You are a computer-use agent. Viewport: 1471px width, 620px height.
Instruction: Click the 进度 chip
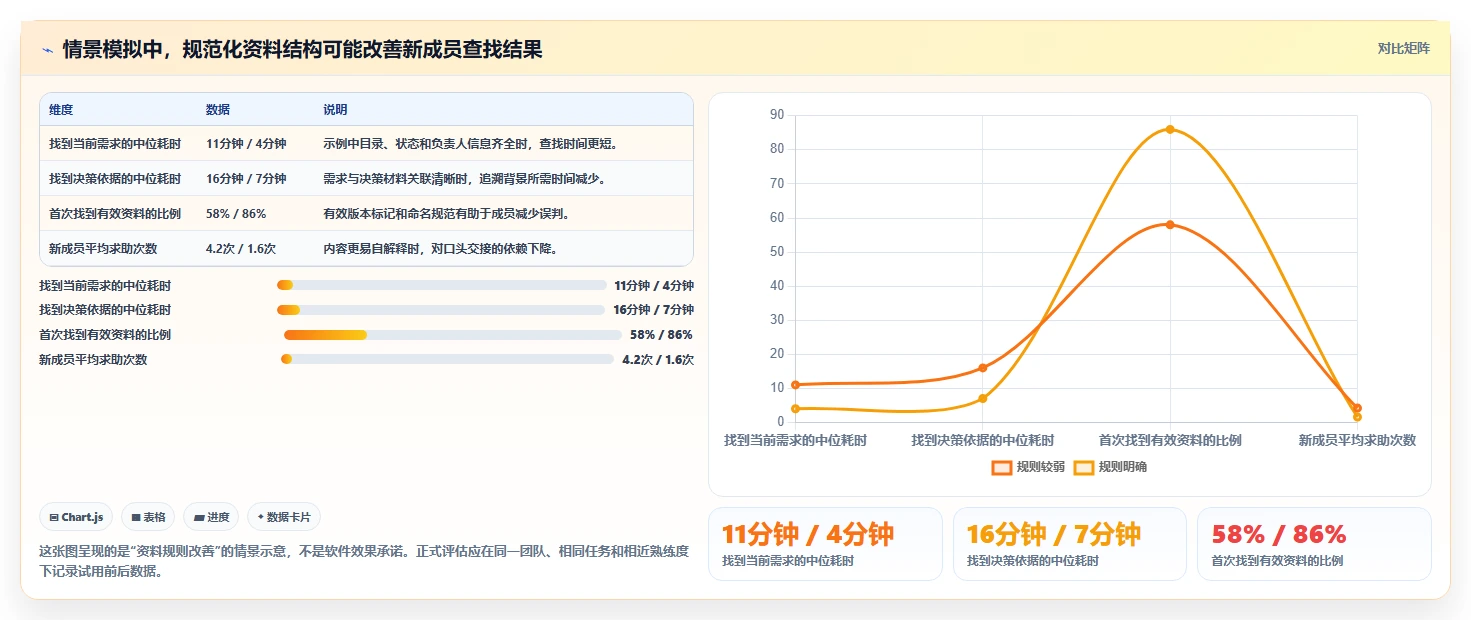211,517
